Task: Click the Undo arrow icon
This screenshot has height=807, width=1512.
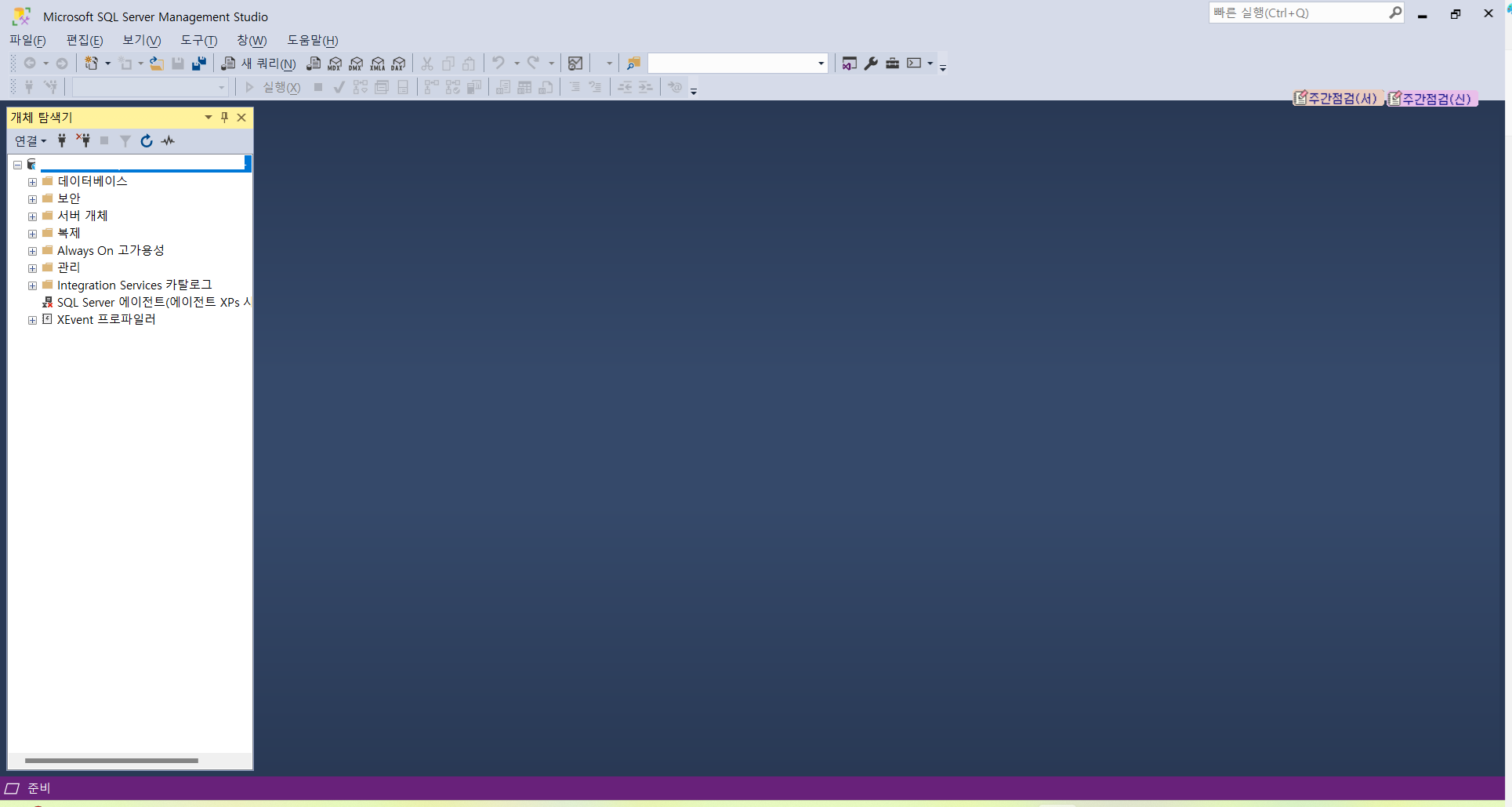Action: click(499, 64)
